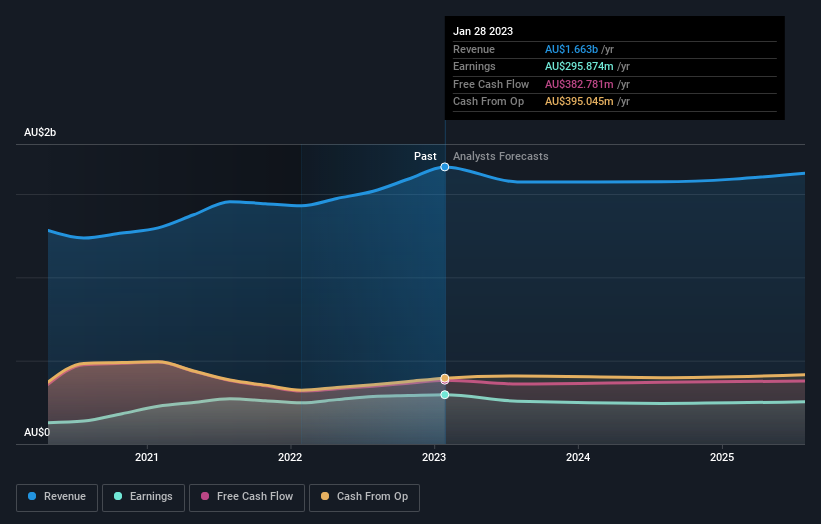The height and width of the screenshot is (524, 821).
Task: Click the Jan 28 2023 tooltip date
Action: click(483, 31)
